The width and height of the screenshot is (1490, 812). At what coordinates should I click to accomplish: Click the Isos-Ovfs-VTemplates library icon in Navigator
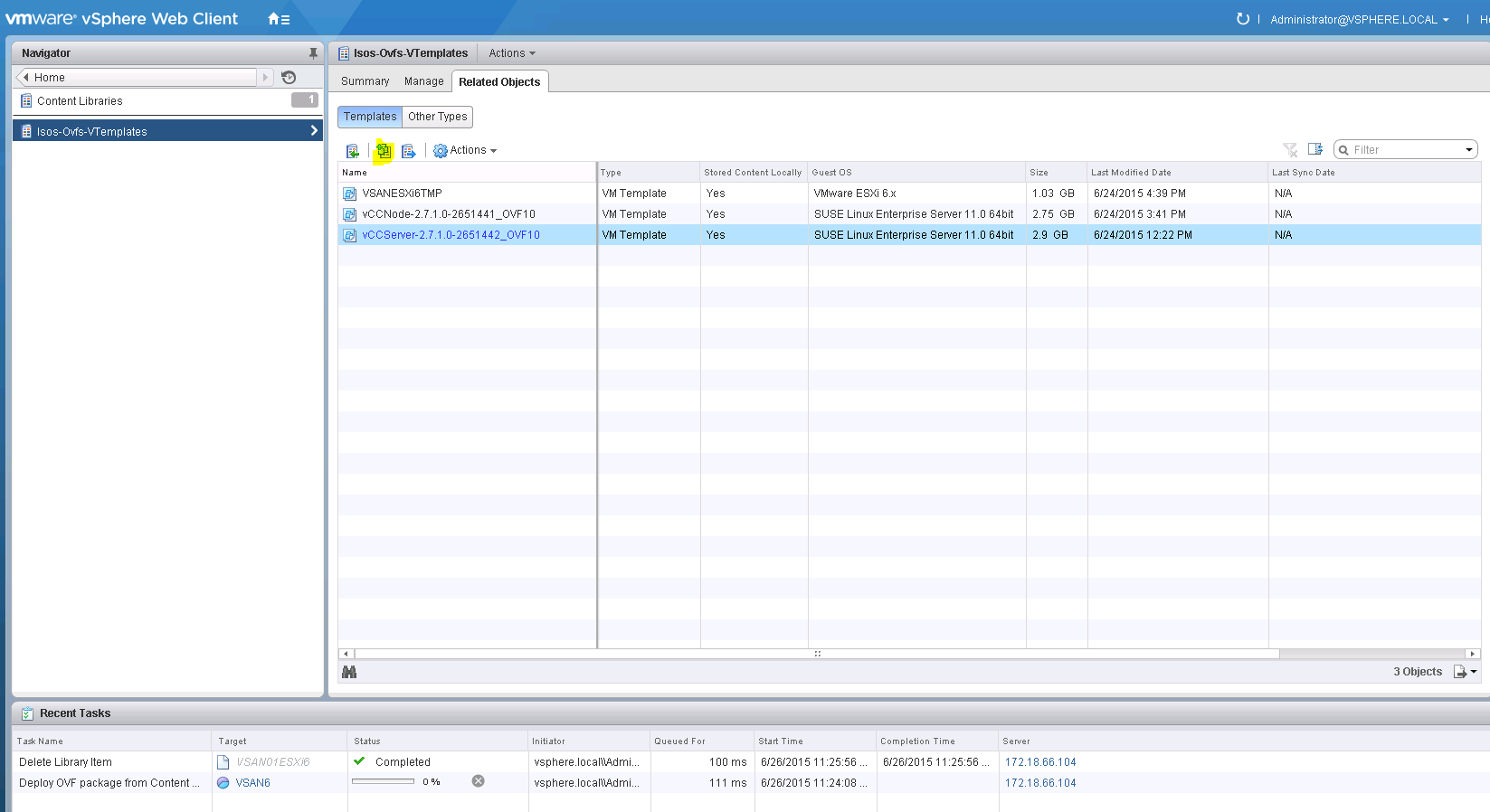[x=26, y=131]
